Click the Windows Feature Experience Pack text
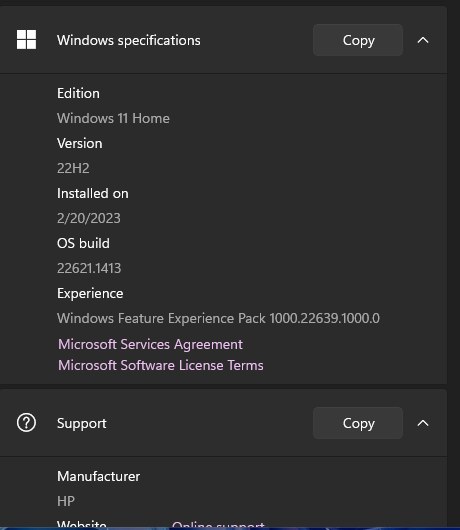Viewport: 460px width, 530px height. pyautogui.click(x=218, y=318)
